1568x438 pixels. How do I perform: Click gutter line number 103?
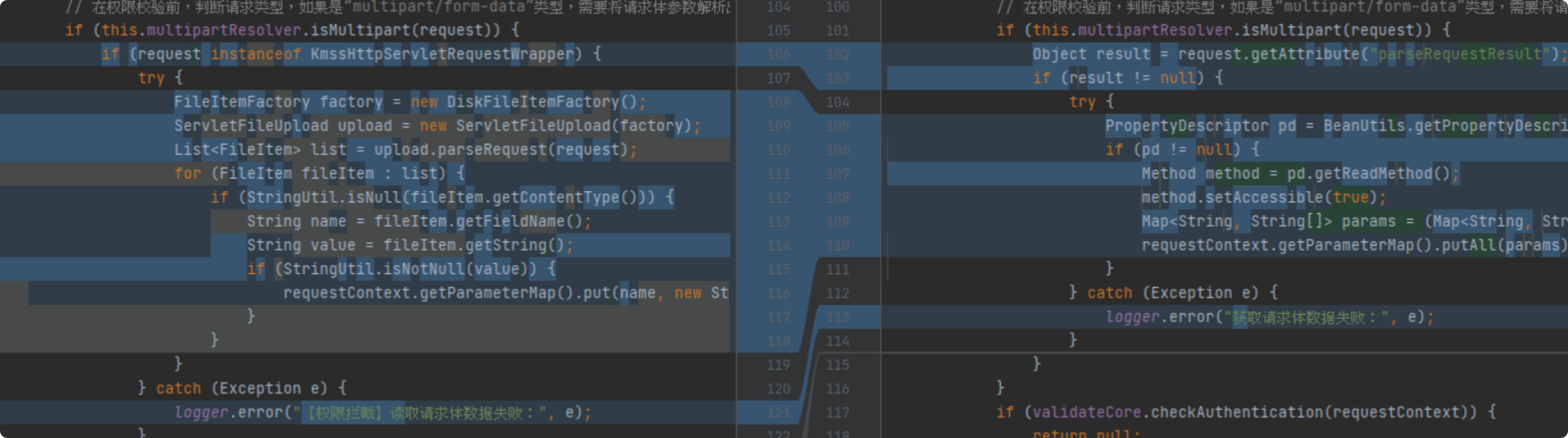(838, 78)
